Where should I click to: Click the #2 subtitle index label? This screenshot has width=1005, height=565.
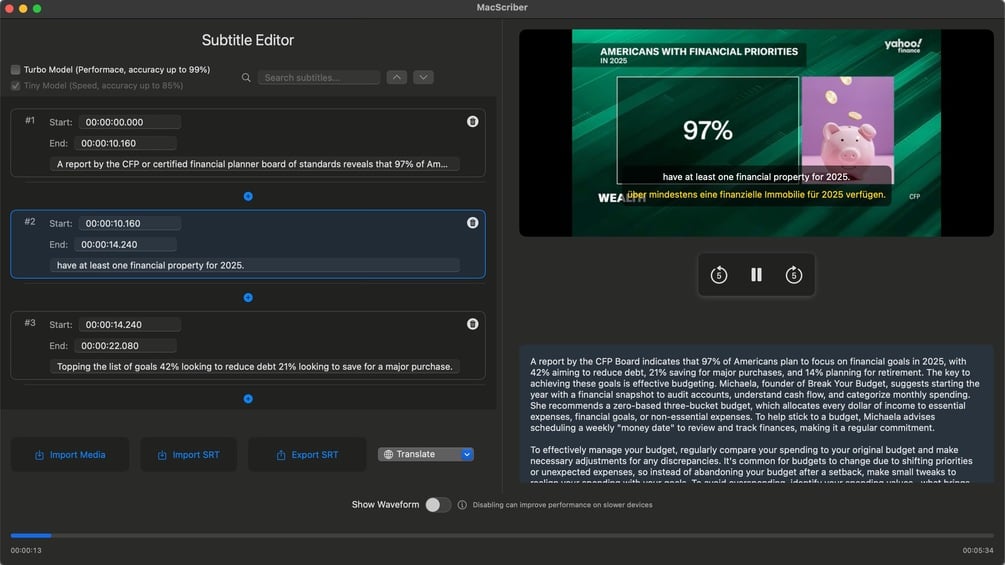tap(29, 222)
